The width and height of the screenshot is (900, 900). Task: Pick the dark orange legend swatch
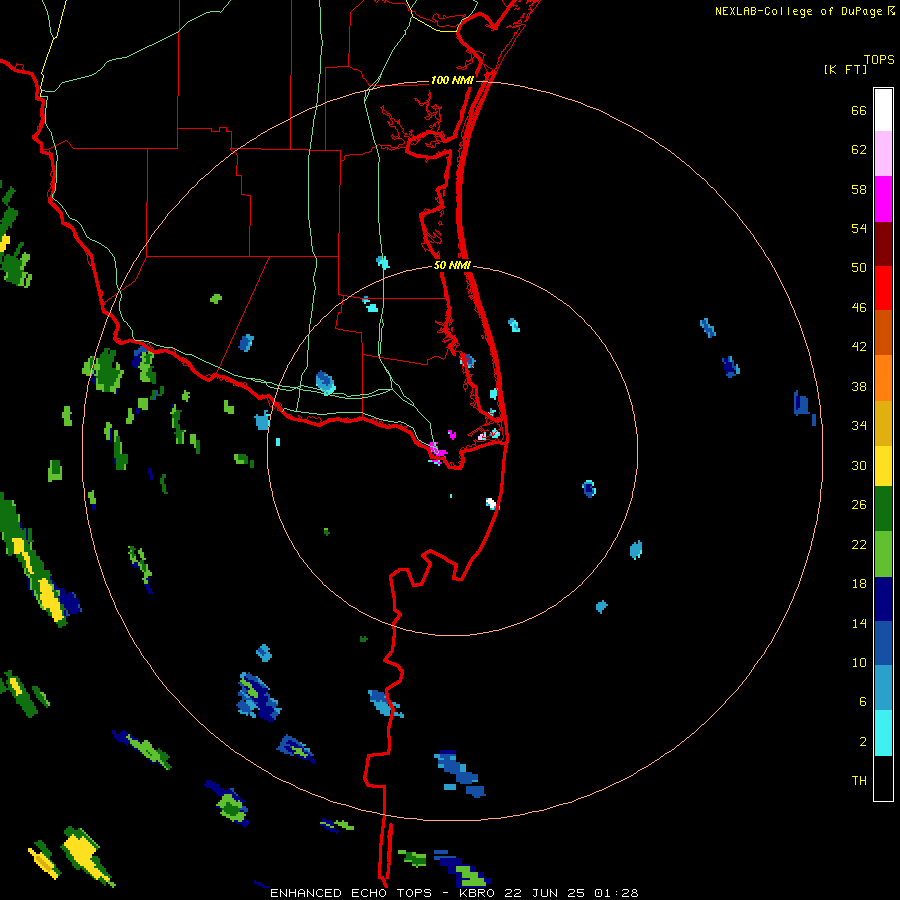tap(883, 332)
